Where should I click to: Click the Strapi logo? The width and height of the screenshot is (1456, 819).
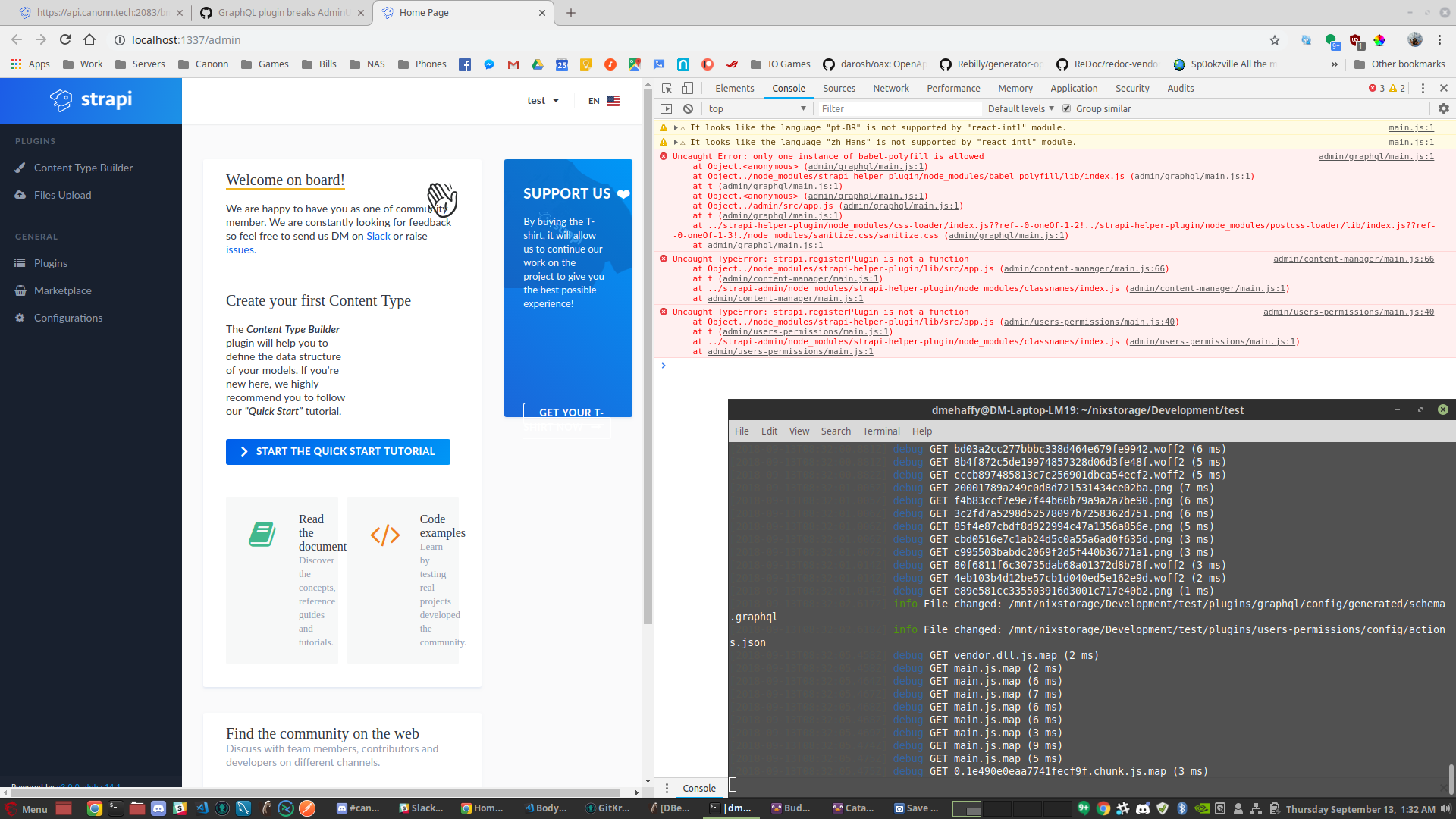90,99
